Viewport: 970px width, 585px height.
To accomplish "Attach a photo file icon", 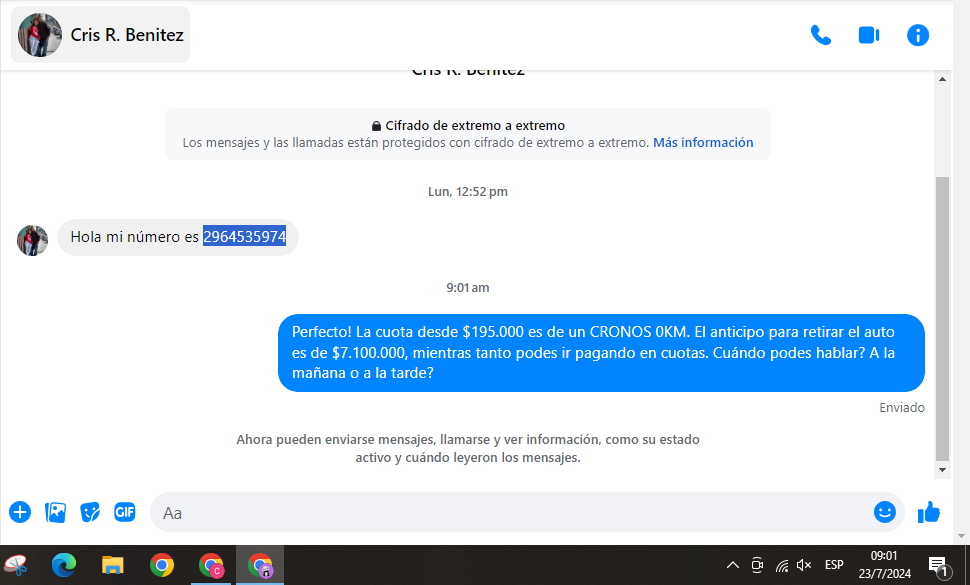I will [55, 512].
